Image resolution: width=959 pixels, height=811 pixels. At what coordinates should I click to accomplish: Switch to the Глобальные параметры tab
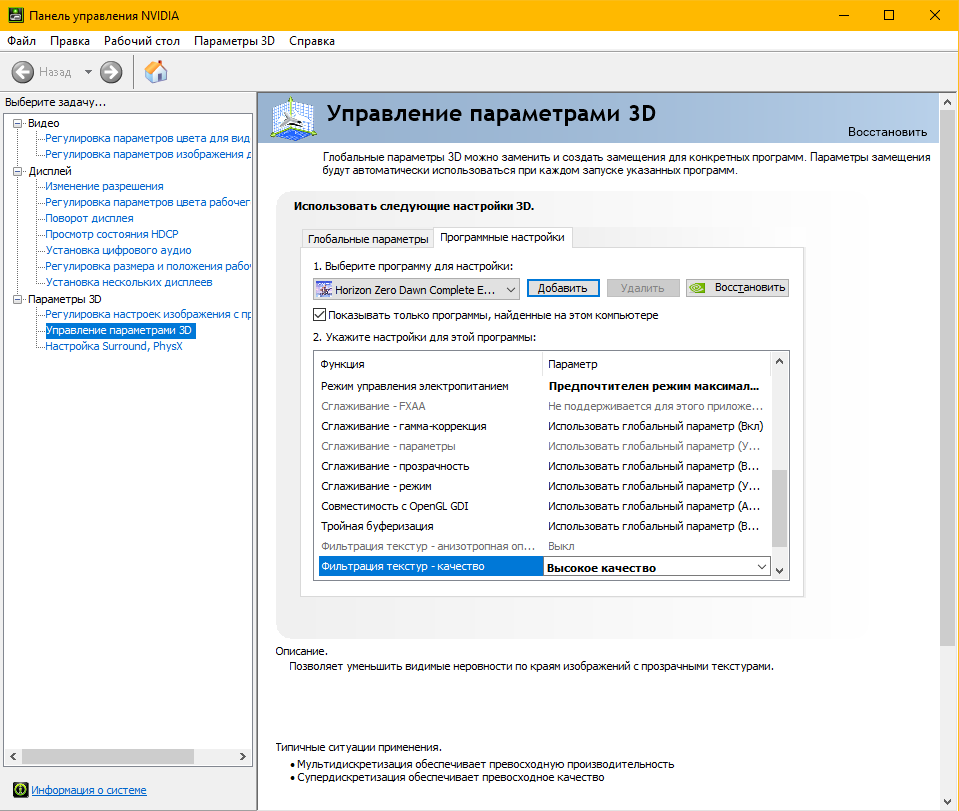coord(368,239)
